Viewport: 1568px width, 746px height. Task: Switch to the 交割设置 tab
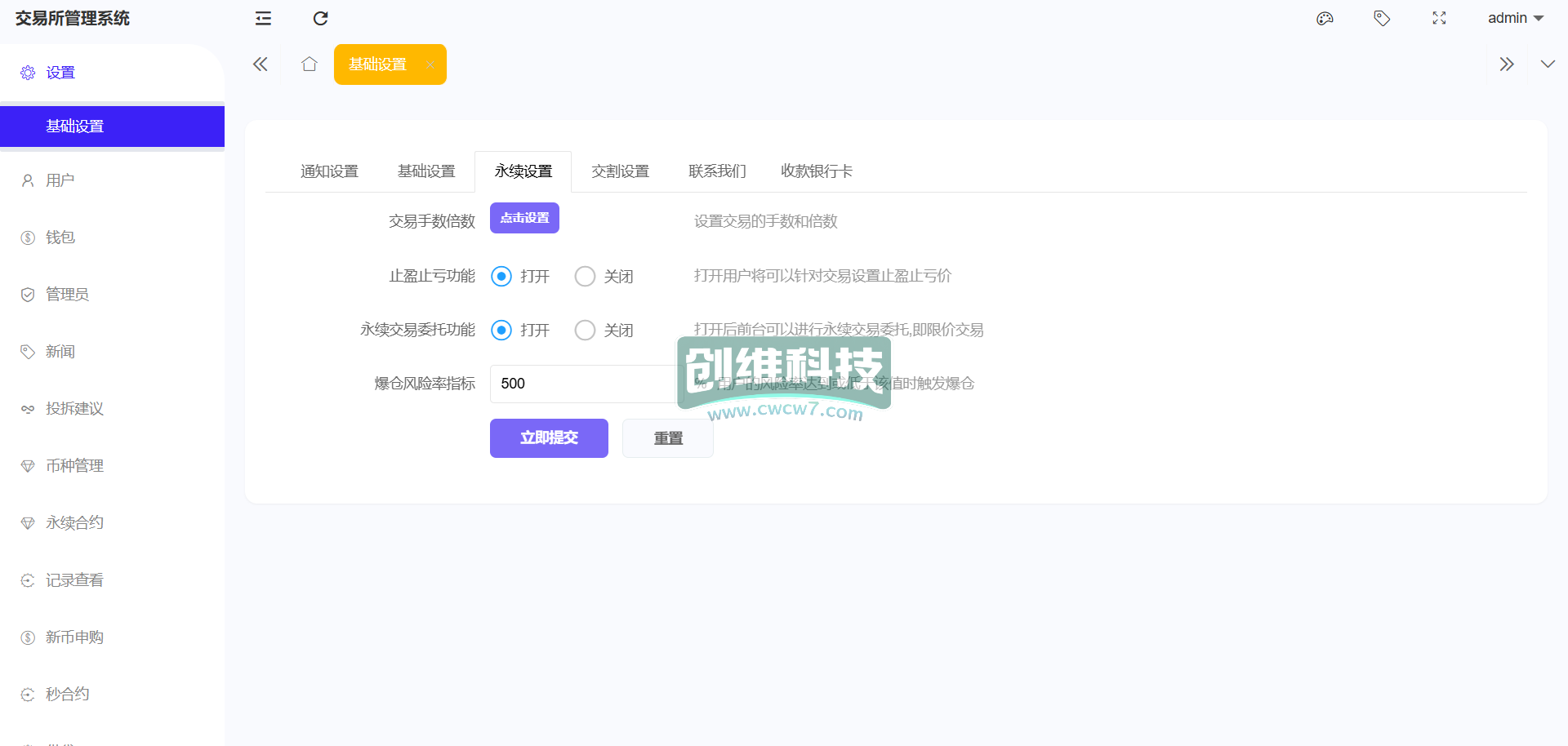(x=620, y=171)
